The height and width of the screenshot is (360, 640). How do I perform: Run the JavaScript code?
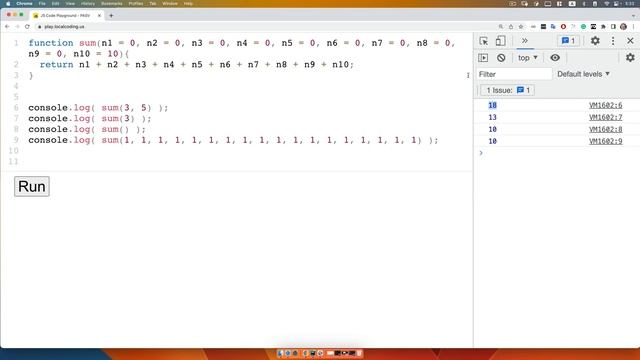[32, 187]
